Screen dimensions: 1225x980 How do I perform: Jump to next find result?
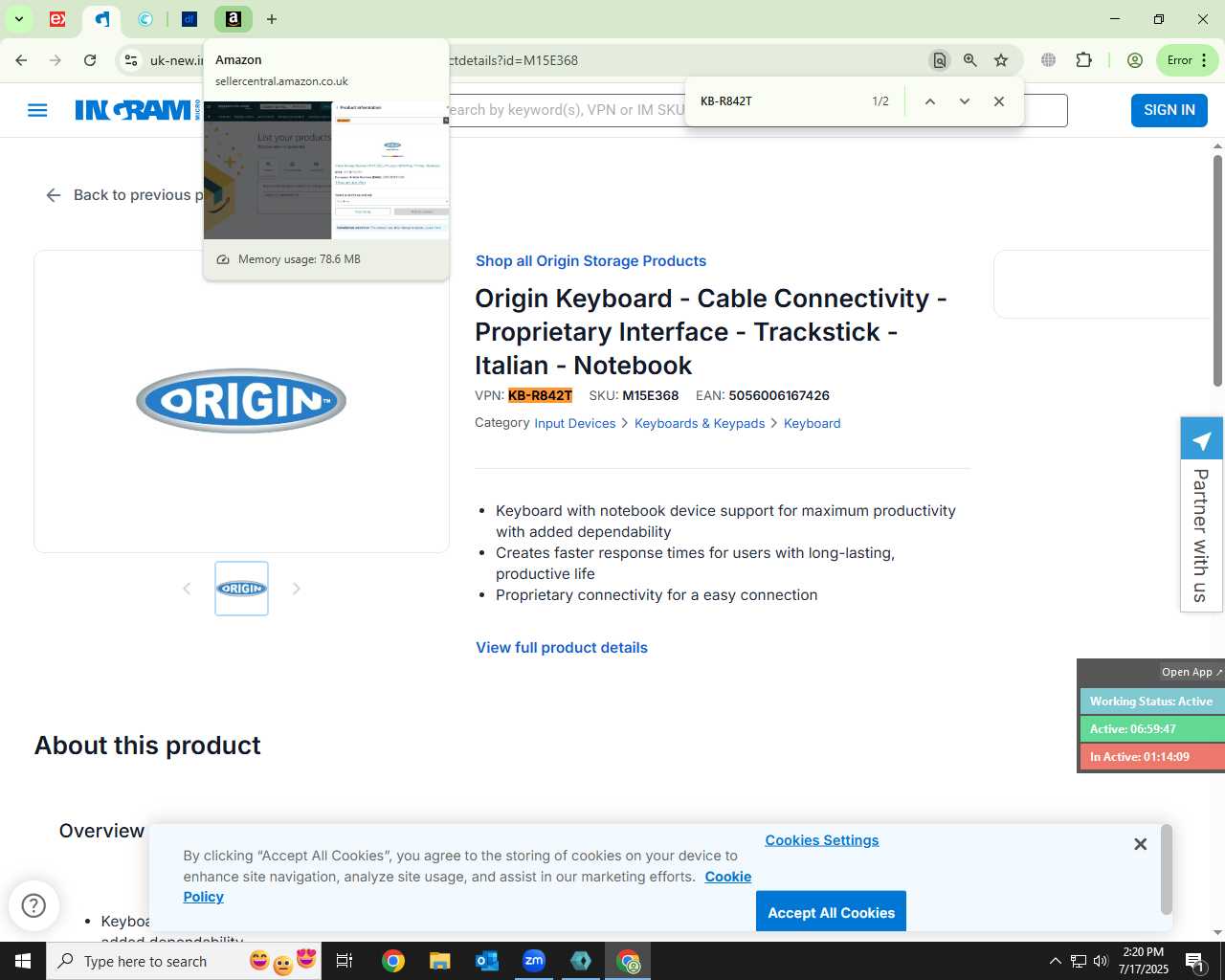(964, 101)
